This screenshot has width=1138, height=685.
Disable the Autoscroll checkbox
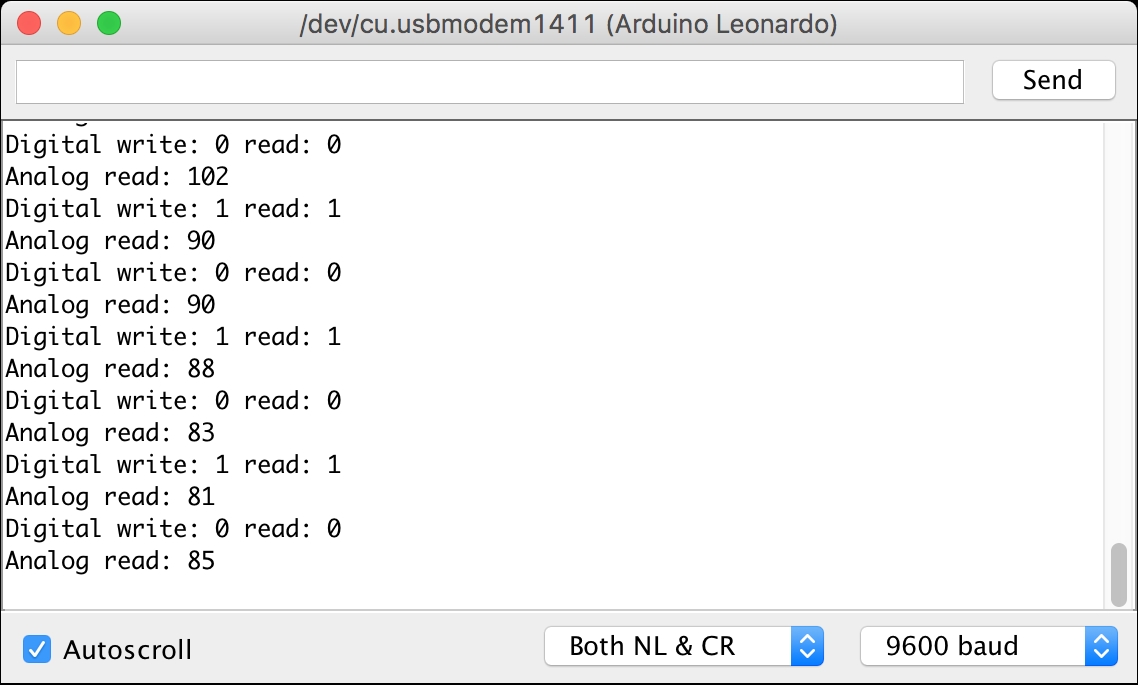pos(37,649)
